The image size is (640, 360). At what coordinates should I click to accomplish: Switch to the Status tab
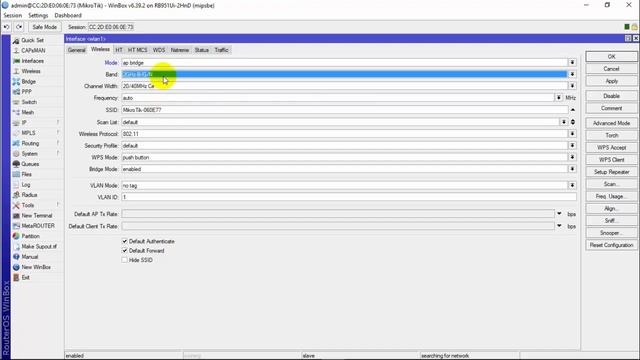coord(202,50)
